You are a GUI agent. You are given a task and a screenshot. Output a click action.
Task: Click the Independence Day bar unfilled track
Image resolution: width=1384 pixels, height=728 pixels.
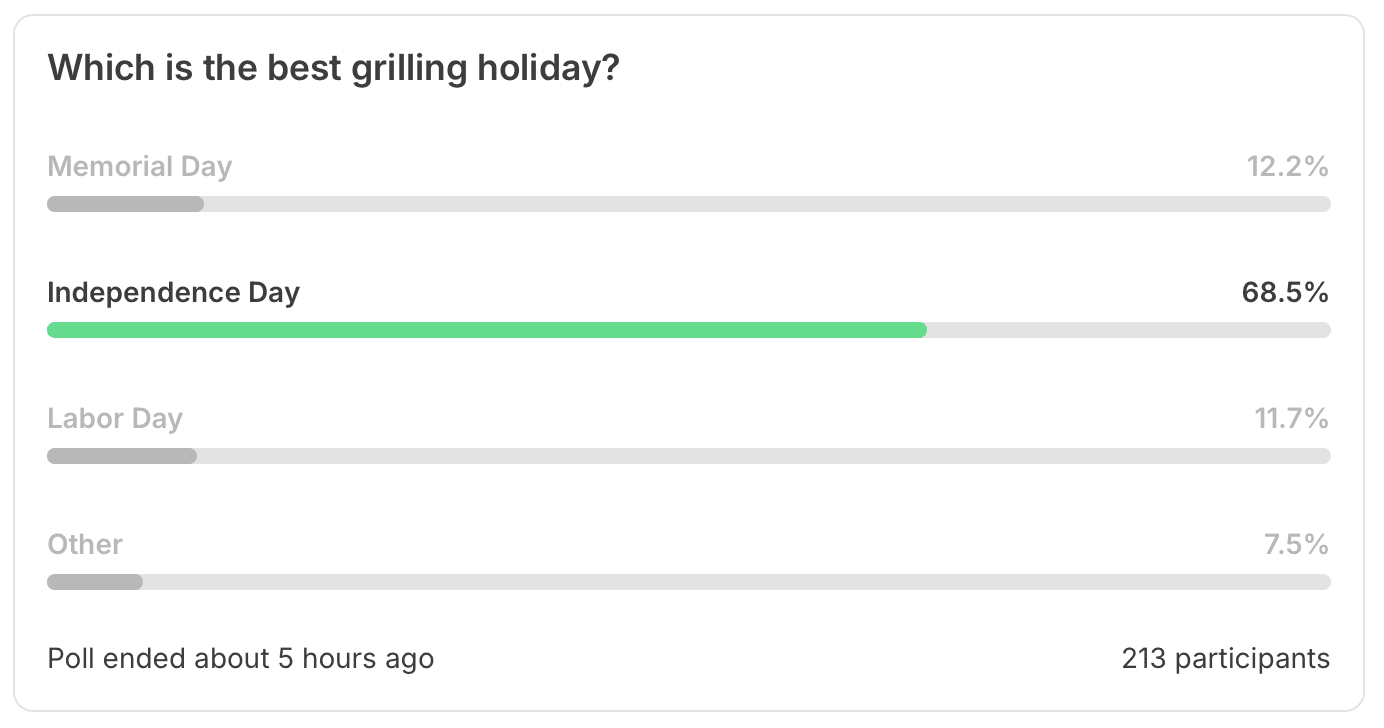(x=1129, y=330)
